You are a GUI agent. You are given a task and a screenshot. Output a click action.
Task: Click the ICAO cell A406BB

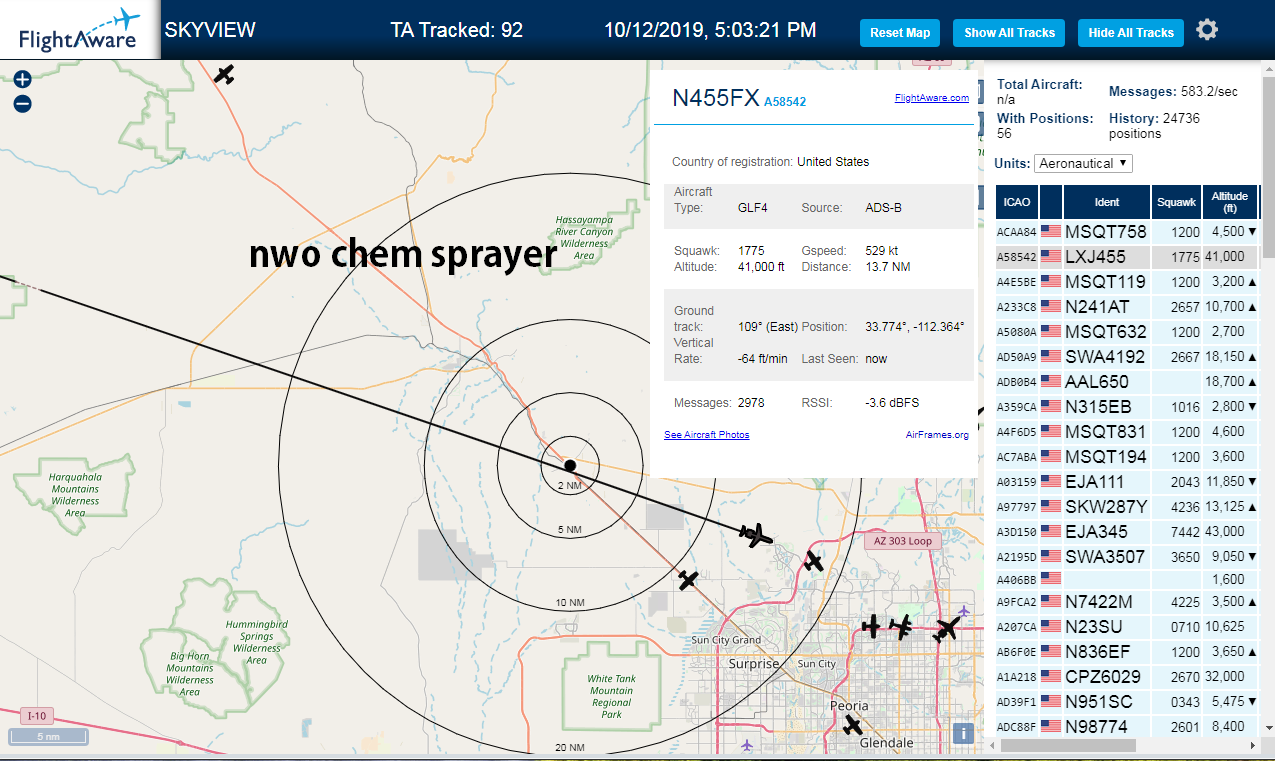pyautogui.click(x=1017, y=578)
